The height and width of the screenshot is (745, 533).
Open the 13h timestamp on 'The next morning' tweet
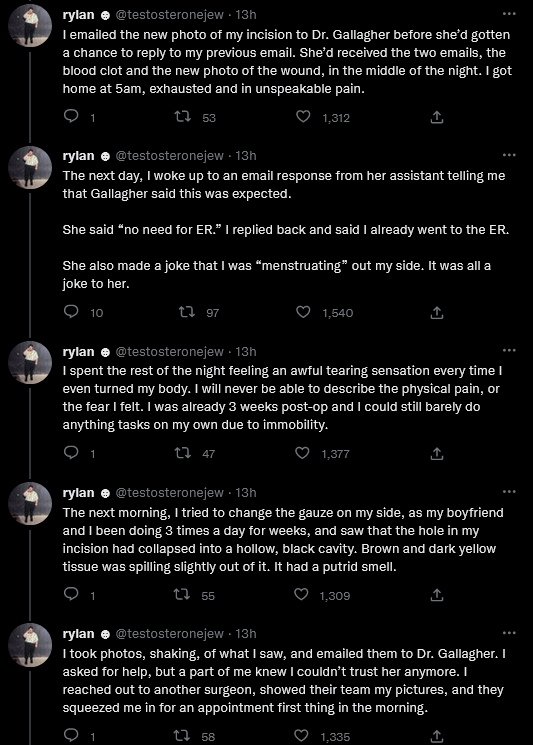pyautogui.click(x=246, y=493)
